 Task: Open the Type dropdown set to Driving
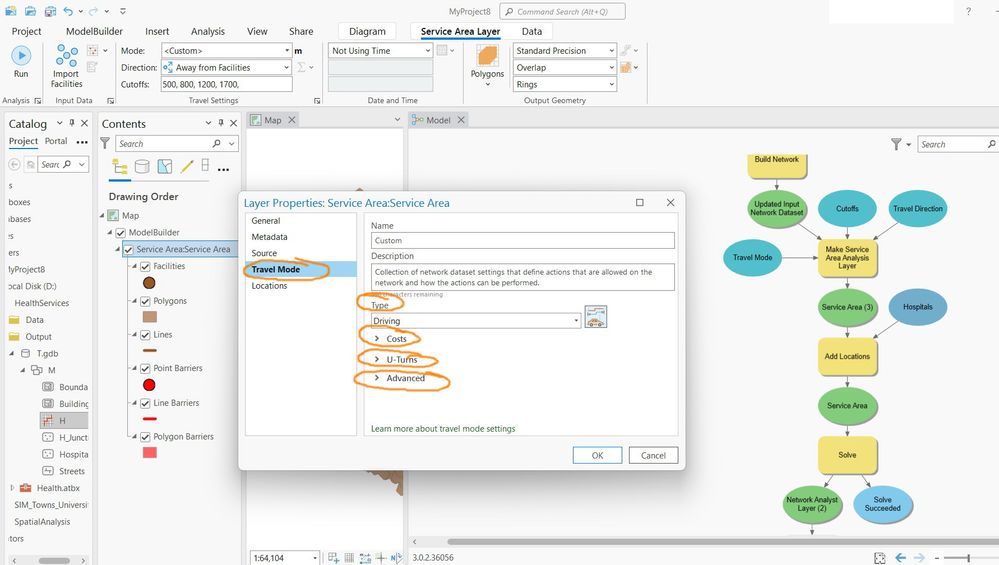[476, 320]
